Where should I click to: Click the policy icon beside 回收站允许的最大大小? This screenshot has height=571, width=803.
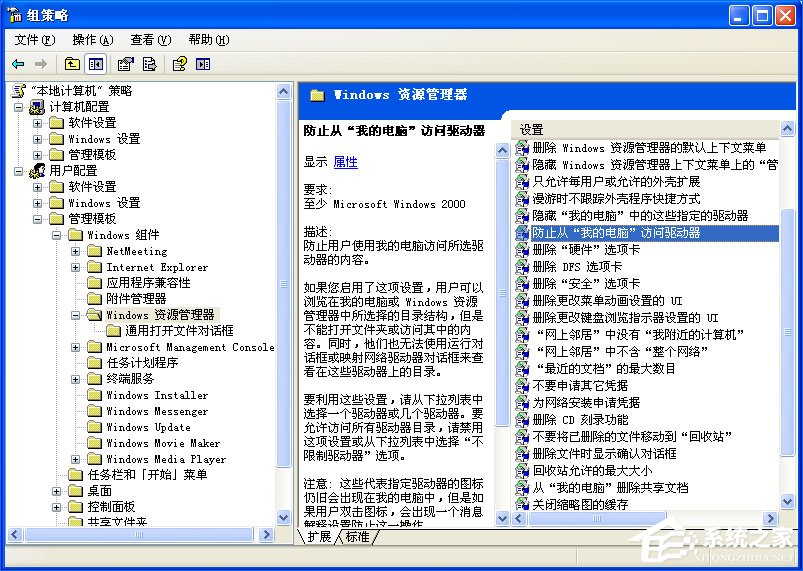522,470
